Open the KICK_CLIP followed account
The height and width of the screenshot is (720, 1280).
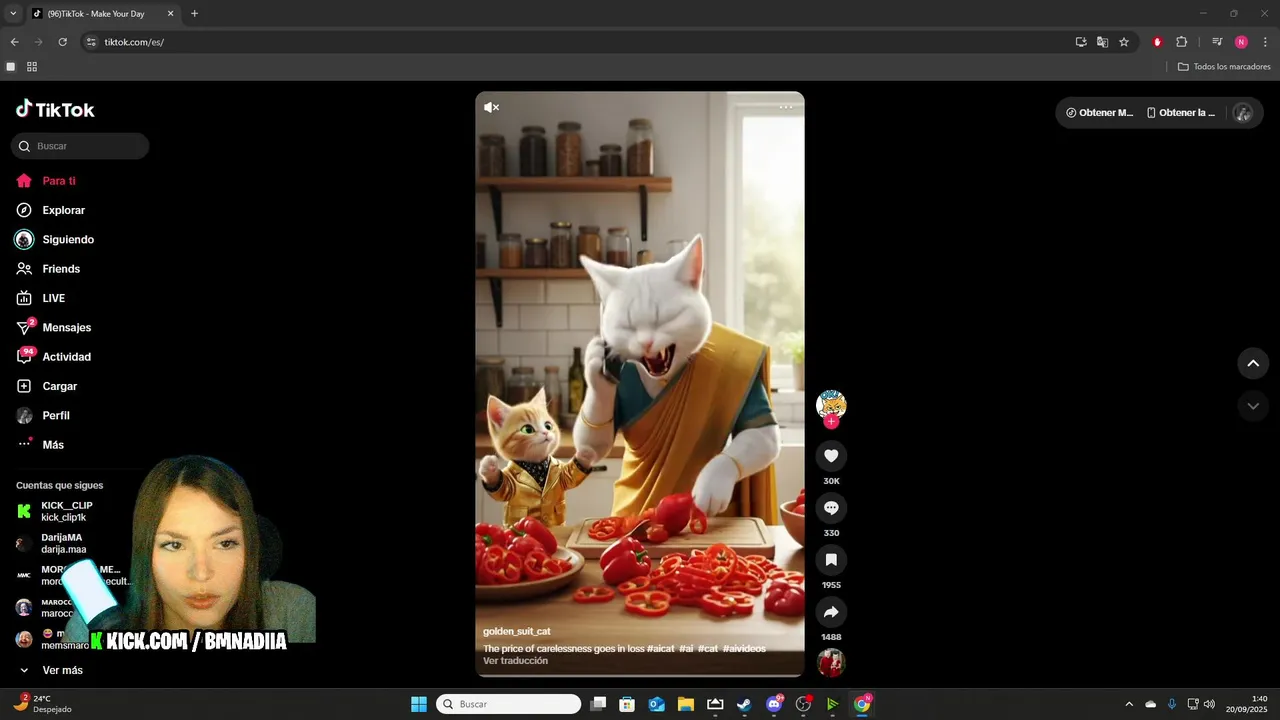pos(66,511)
